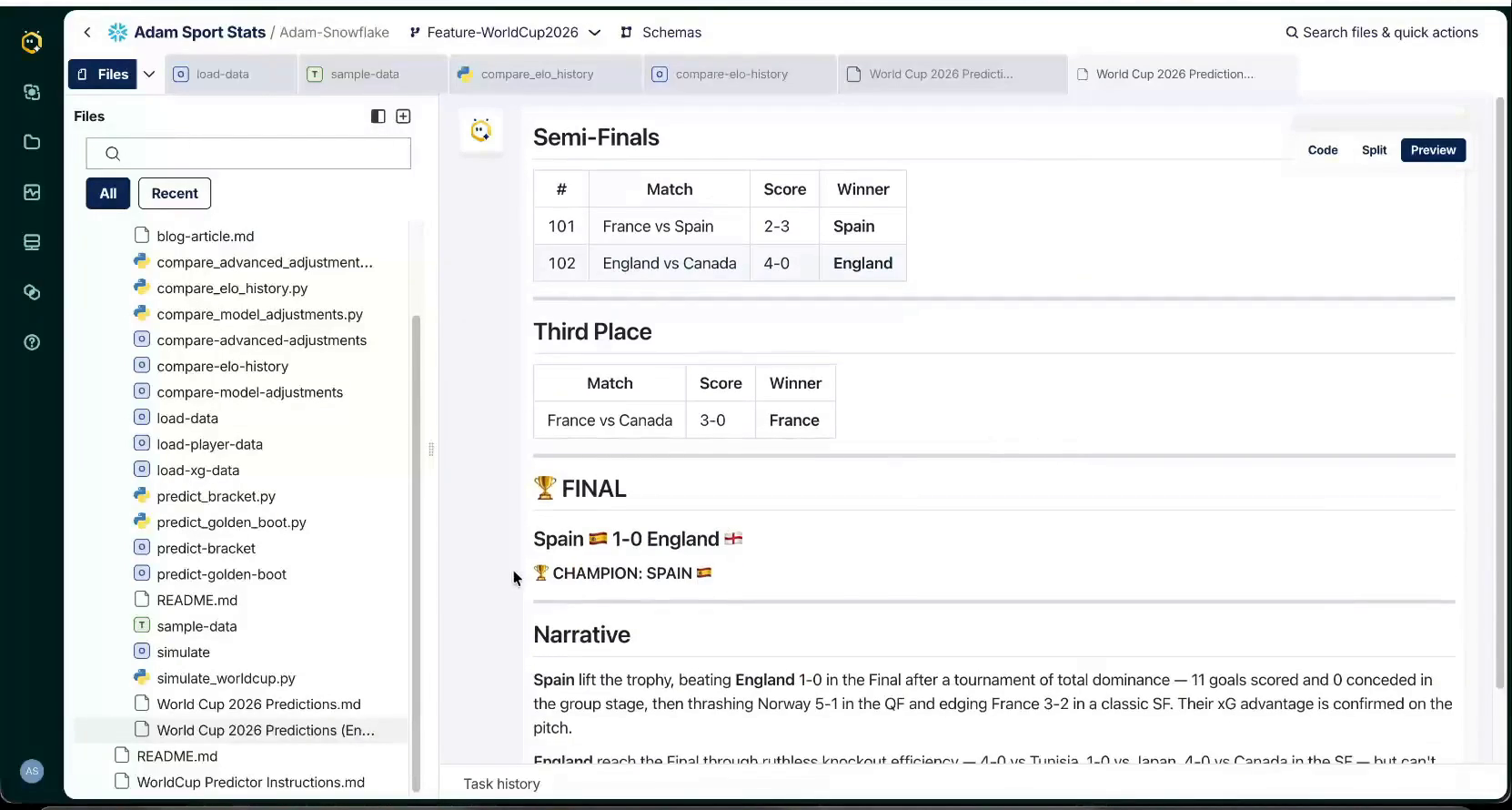
Task: Click the AS user avatar
Action: tap(32, 771)
